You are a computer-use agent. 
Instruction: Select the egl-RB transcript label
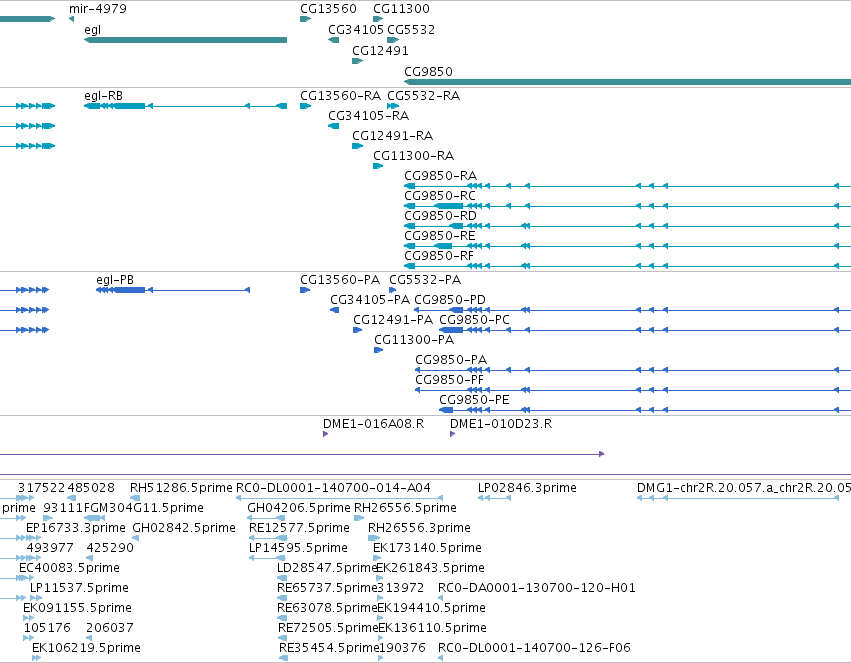pyautogui.click(x=104, y=96)
